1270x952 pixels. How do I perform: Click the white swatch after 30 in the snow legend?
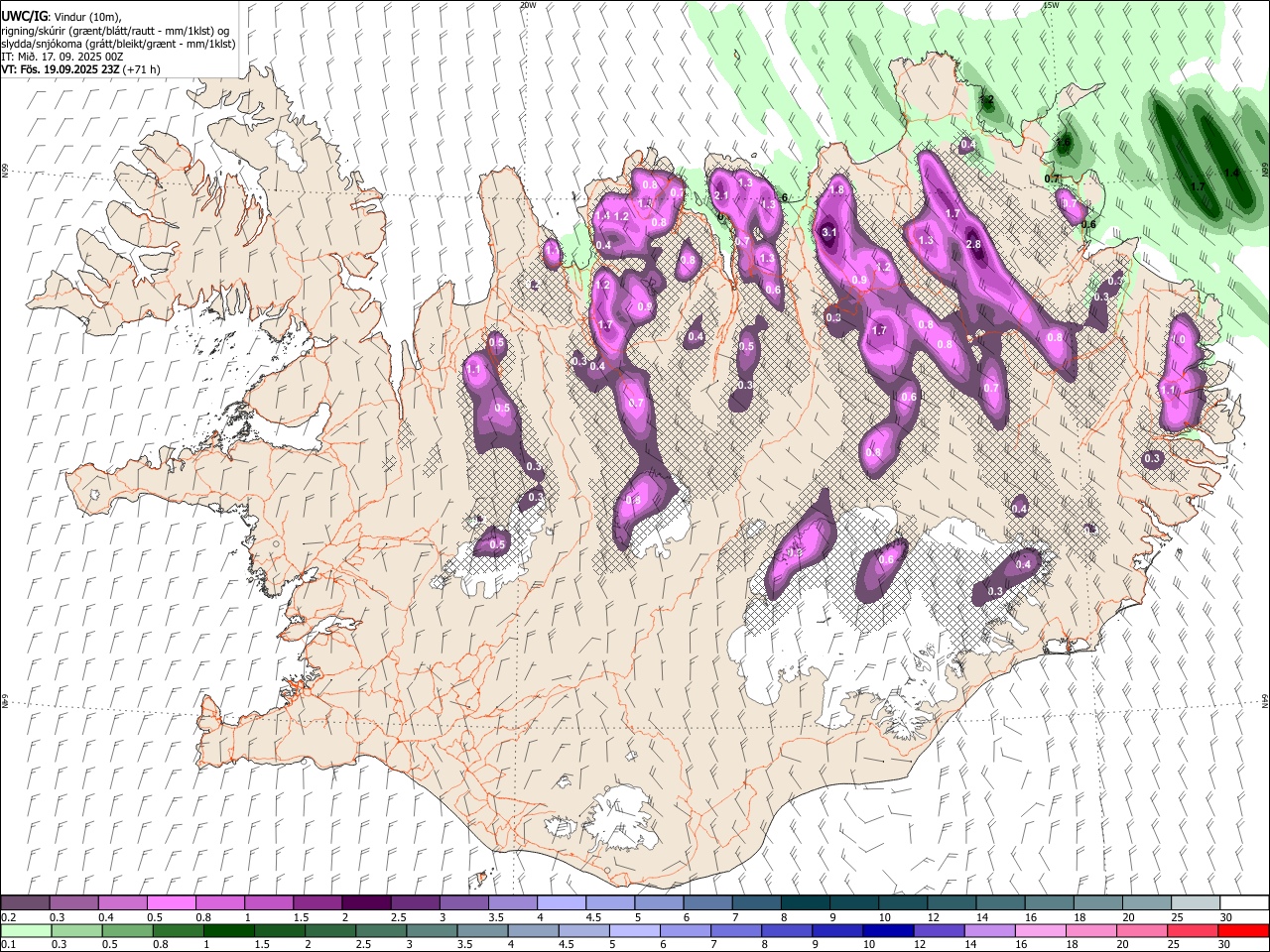1244,902
